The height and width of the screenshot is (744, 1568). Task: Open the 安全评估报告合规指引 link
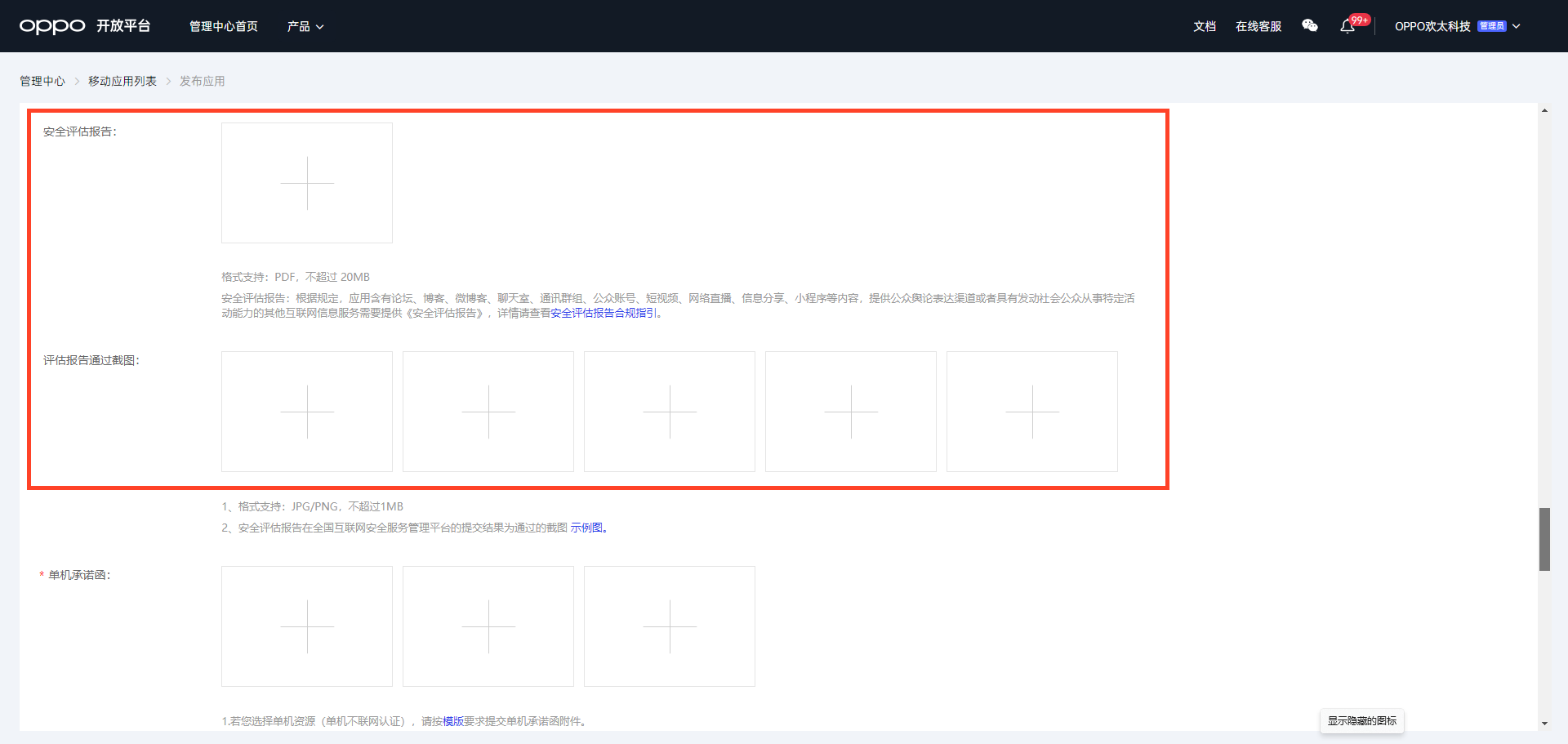[604, 314]
